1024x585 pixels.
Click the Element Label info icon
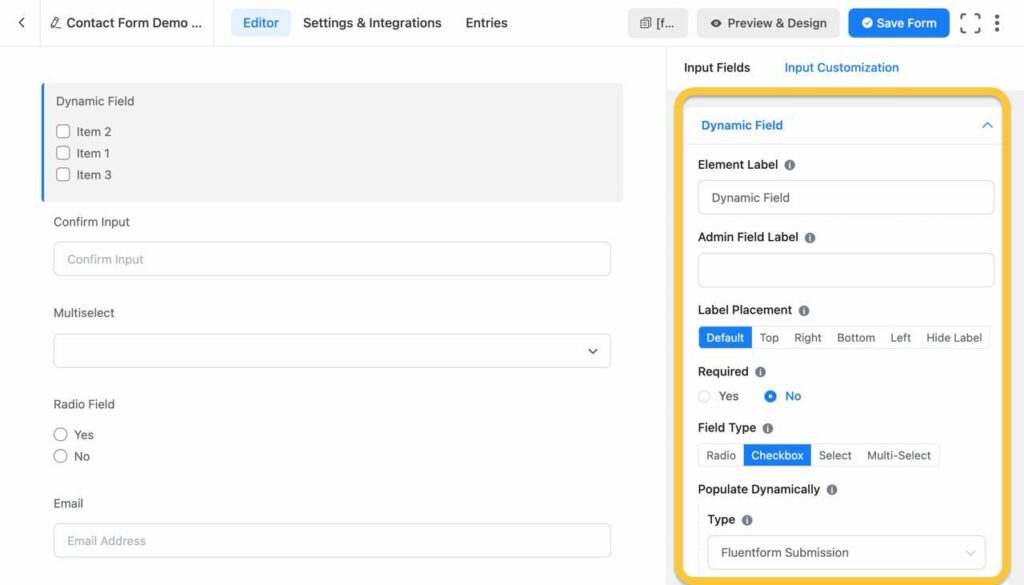pos(790,165)
